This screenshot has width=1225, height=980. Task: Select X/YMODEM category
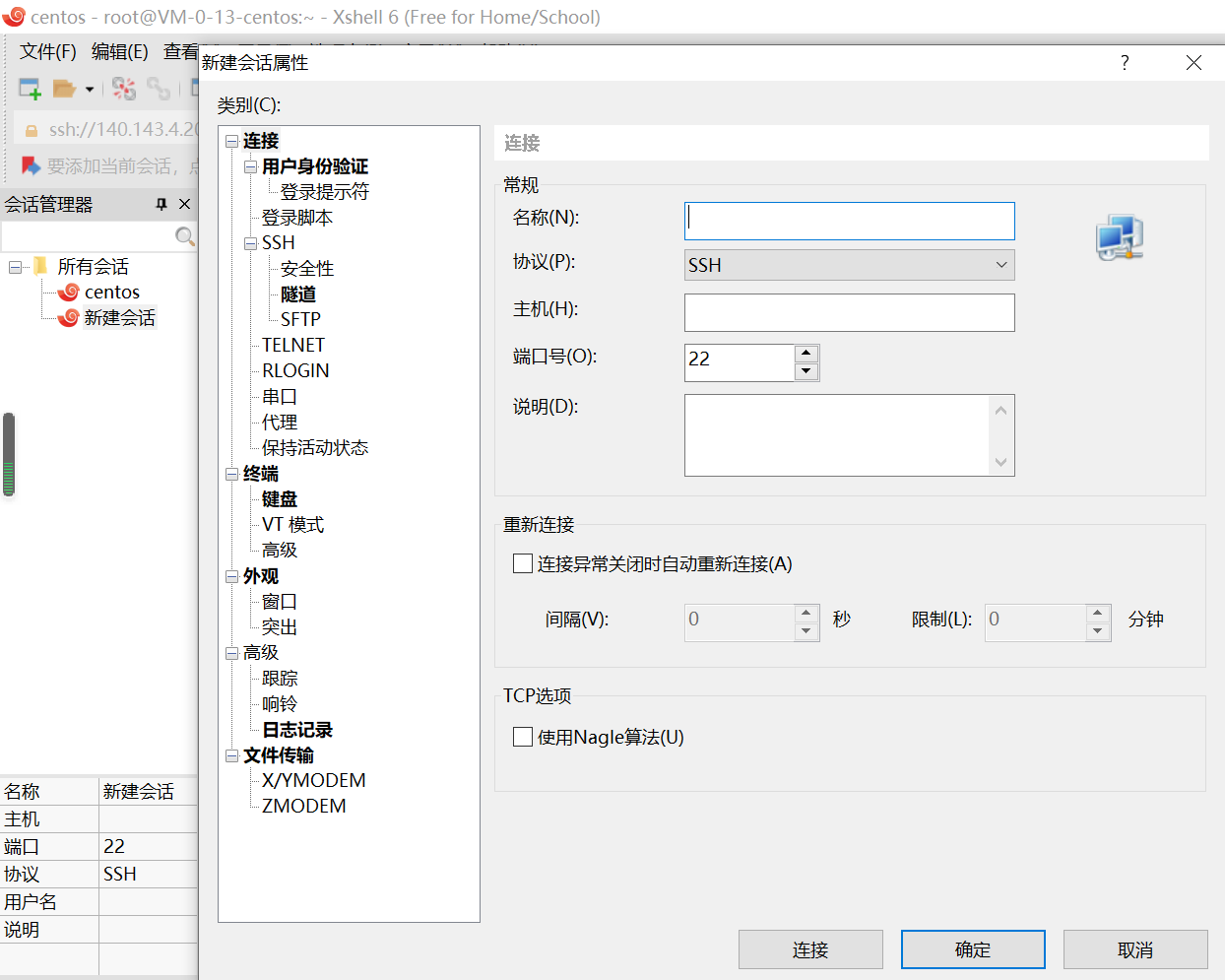(x=313, y=780)
